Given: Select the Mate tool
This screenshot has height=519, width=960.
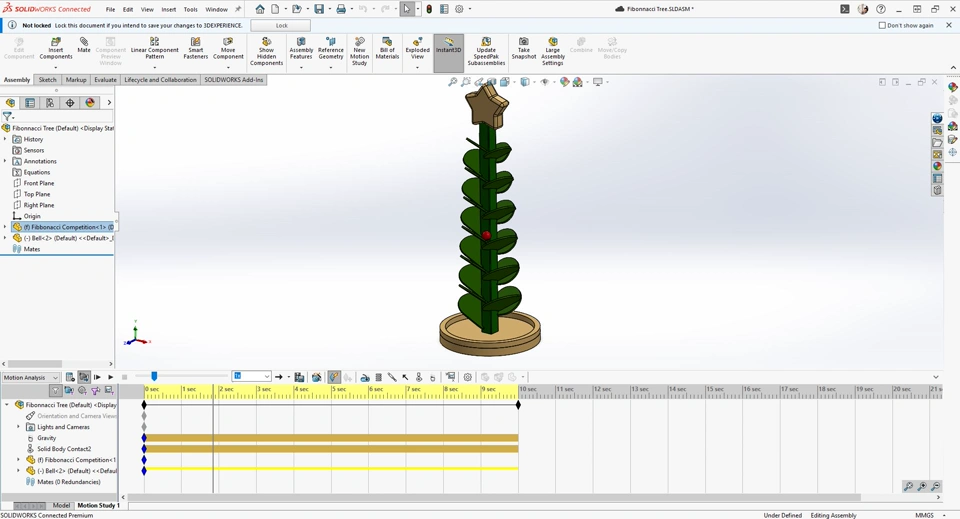Looking at the screenshot, I should 84,45.
